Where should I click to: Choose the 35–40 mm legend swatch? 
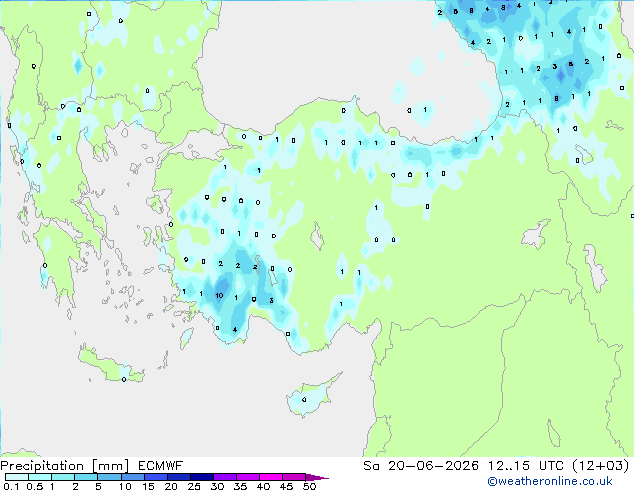[248, 477]
